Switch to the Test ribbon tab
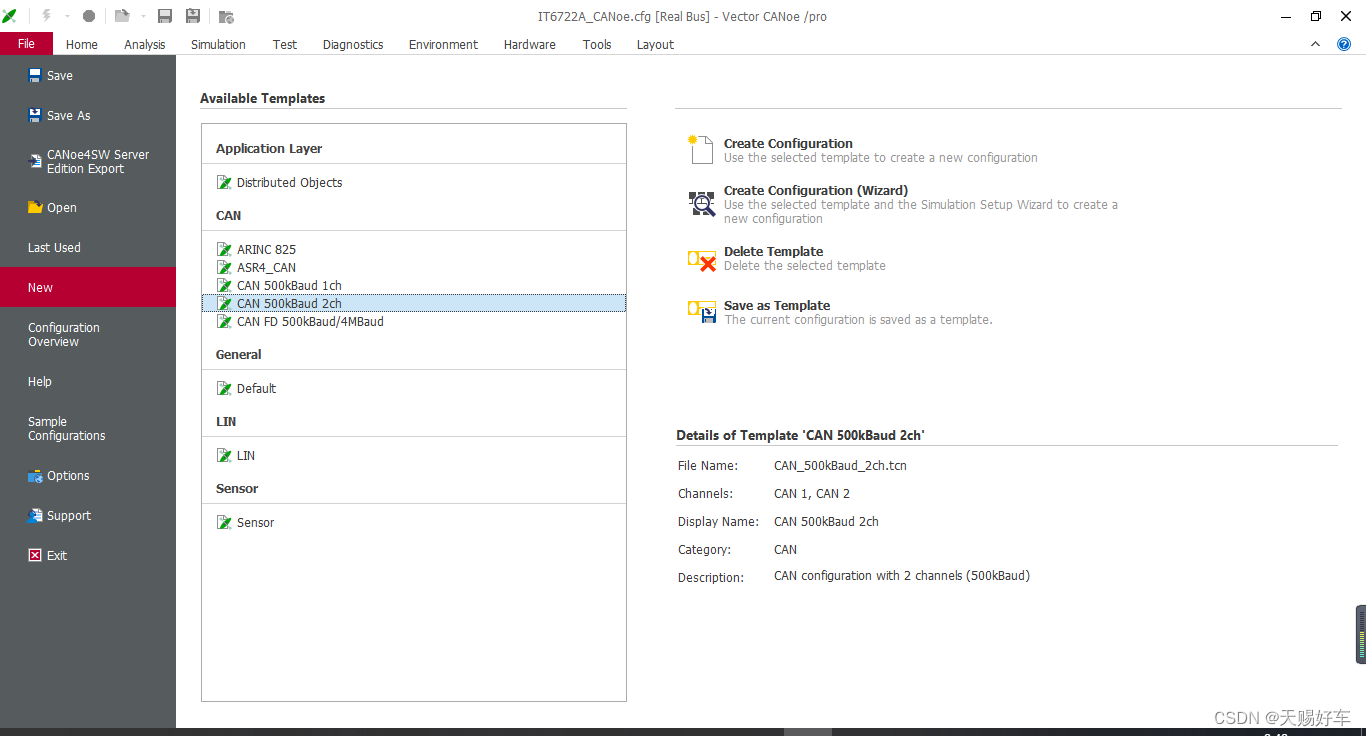The width and height of the screenshot is (1366, 736). [285, 44]
